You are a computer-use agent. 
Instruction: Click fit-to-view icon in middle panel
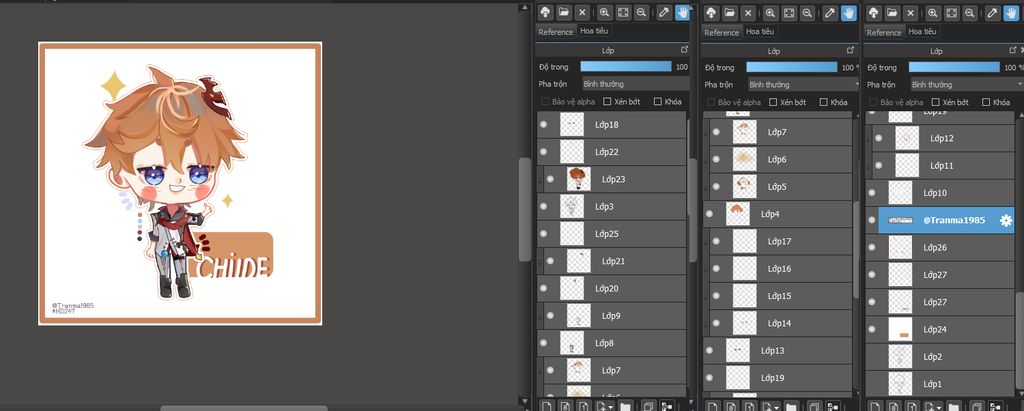pos(789,13)
